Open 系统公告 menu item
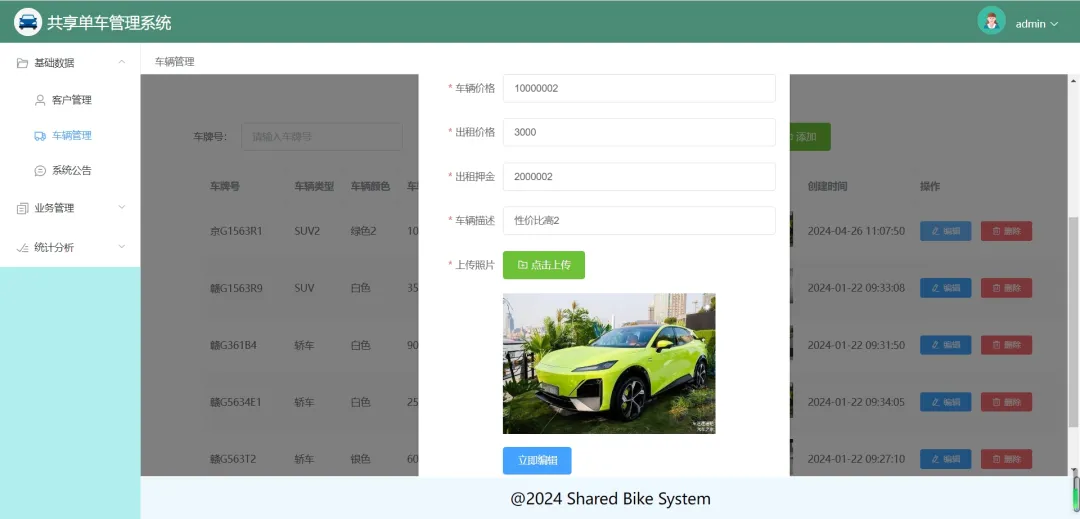 [x=72, y=170]
